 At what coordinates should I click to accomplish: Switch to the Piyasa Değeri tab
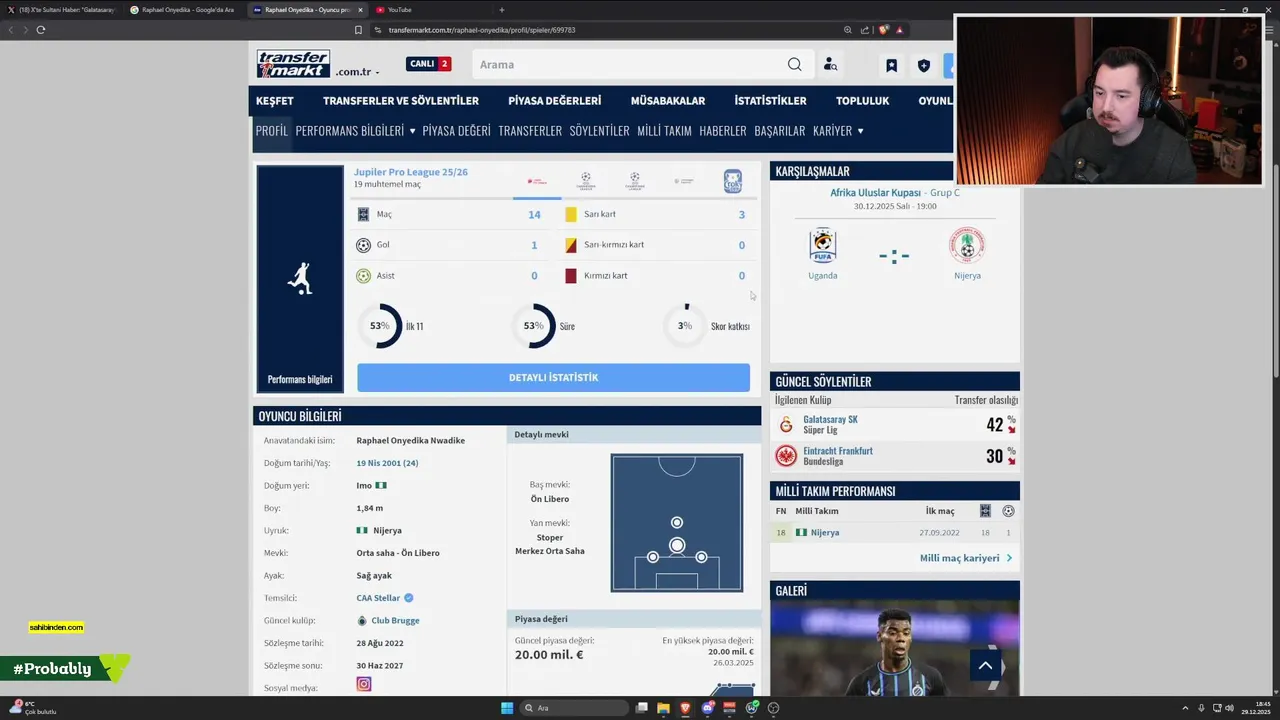(457, 131)
